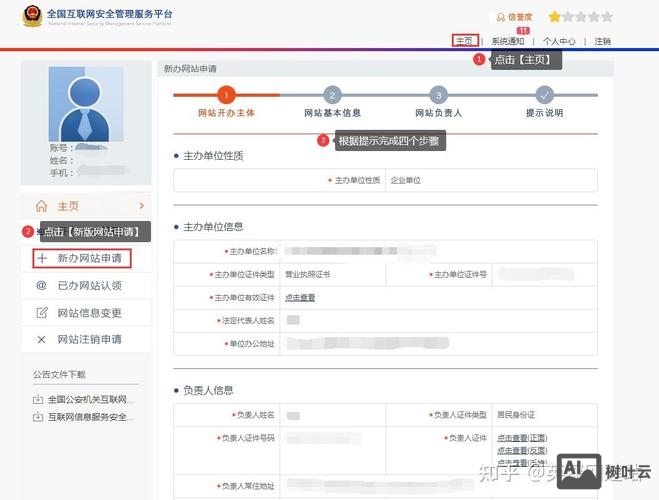Select step 3 circle 网站负责人
The image size is (659, 500).
(x=438, y=95)
